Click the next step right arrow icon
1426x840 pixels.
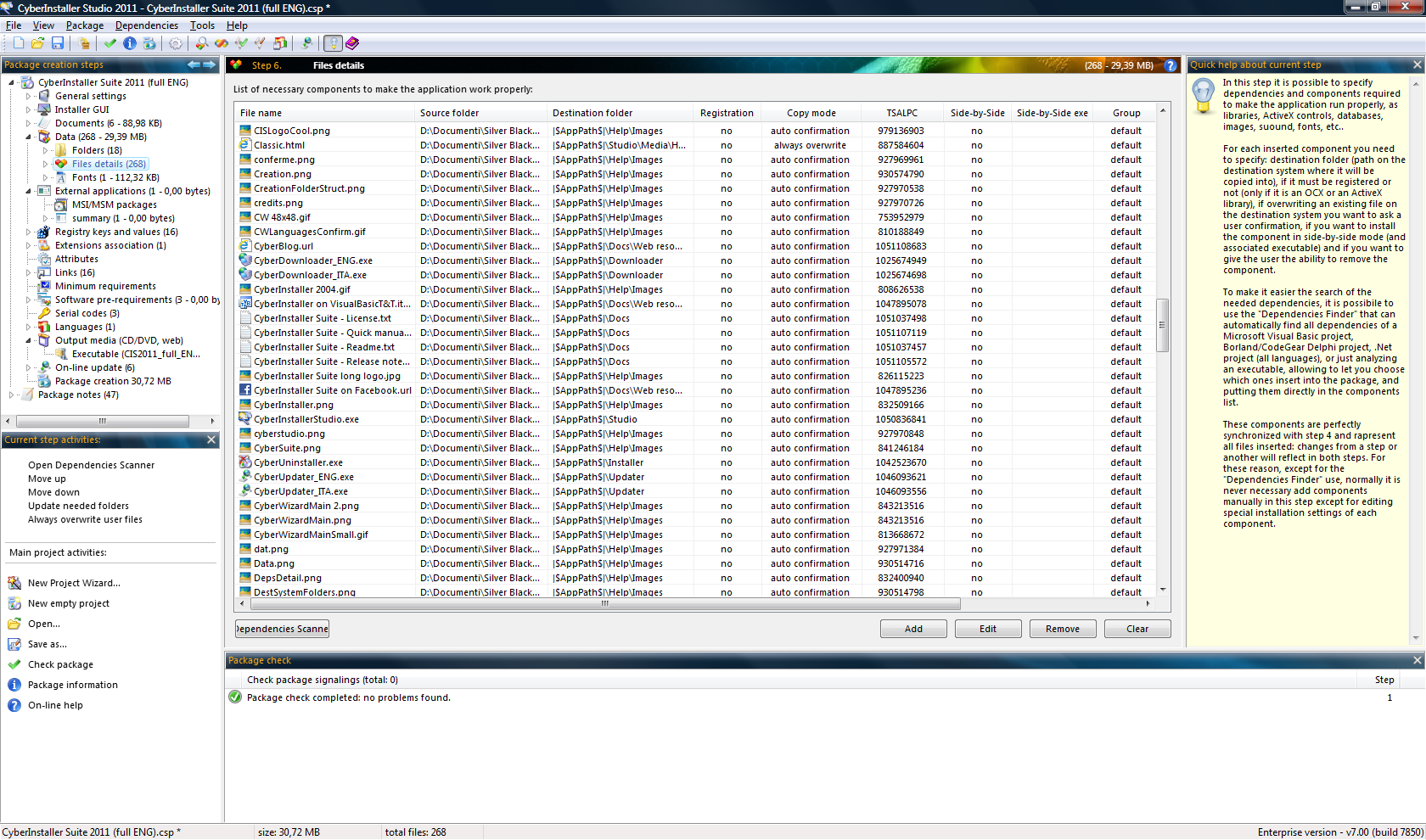(x=209, y=64)
